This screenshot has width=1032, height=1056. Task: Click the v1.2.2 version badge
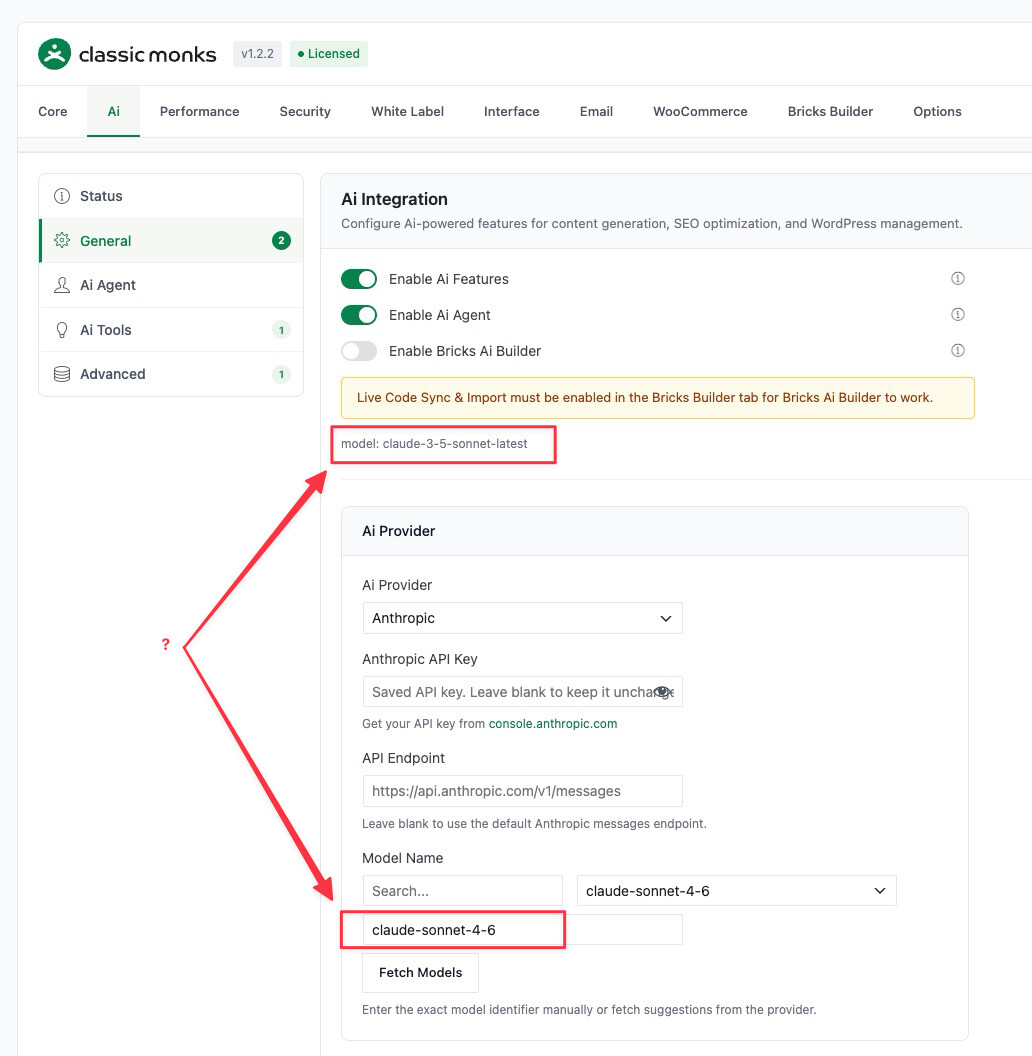[x=257, y=54]
